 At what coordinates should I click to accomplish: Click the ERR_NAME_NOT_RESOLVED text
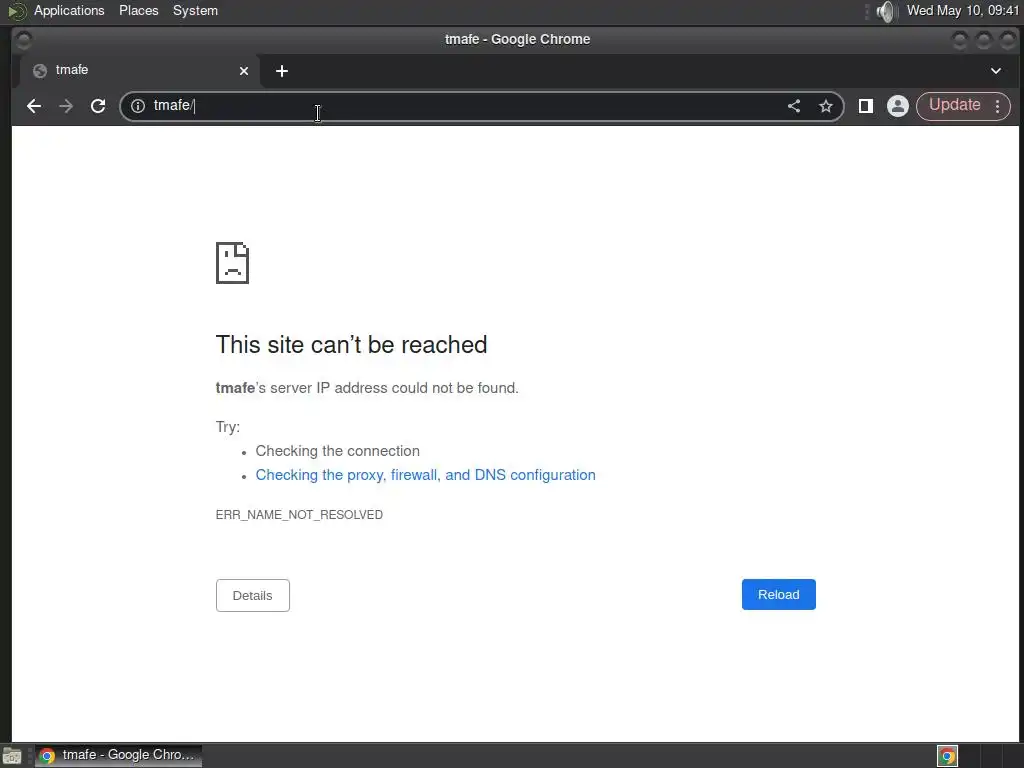(x=299, y=515)
